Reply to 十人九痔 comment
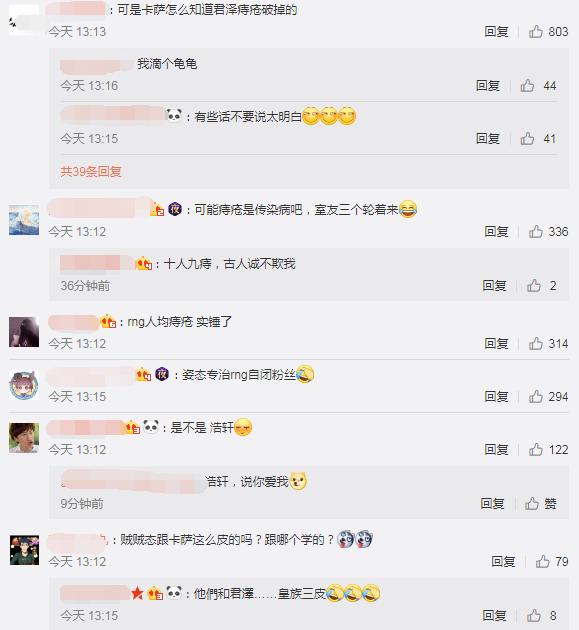Screen dimensions: 579x630 pyautogui.click(x=494, y=286)
